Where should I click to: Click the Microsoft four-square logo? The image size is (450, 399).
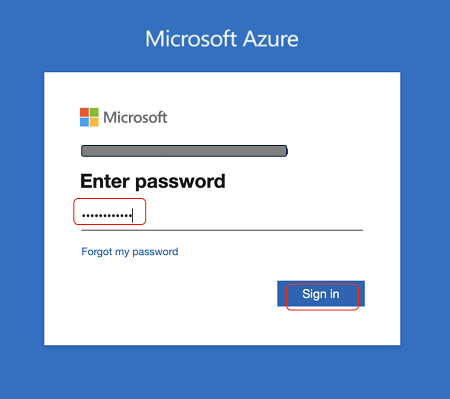click(x=89, y=117)
